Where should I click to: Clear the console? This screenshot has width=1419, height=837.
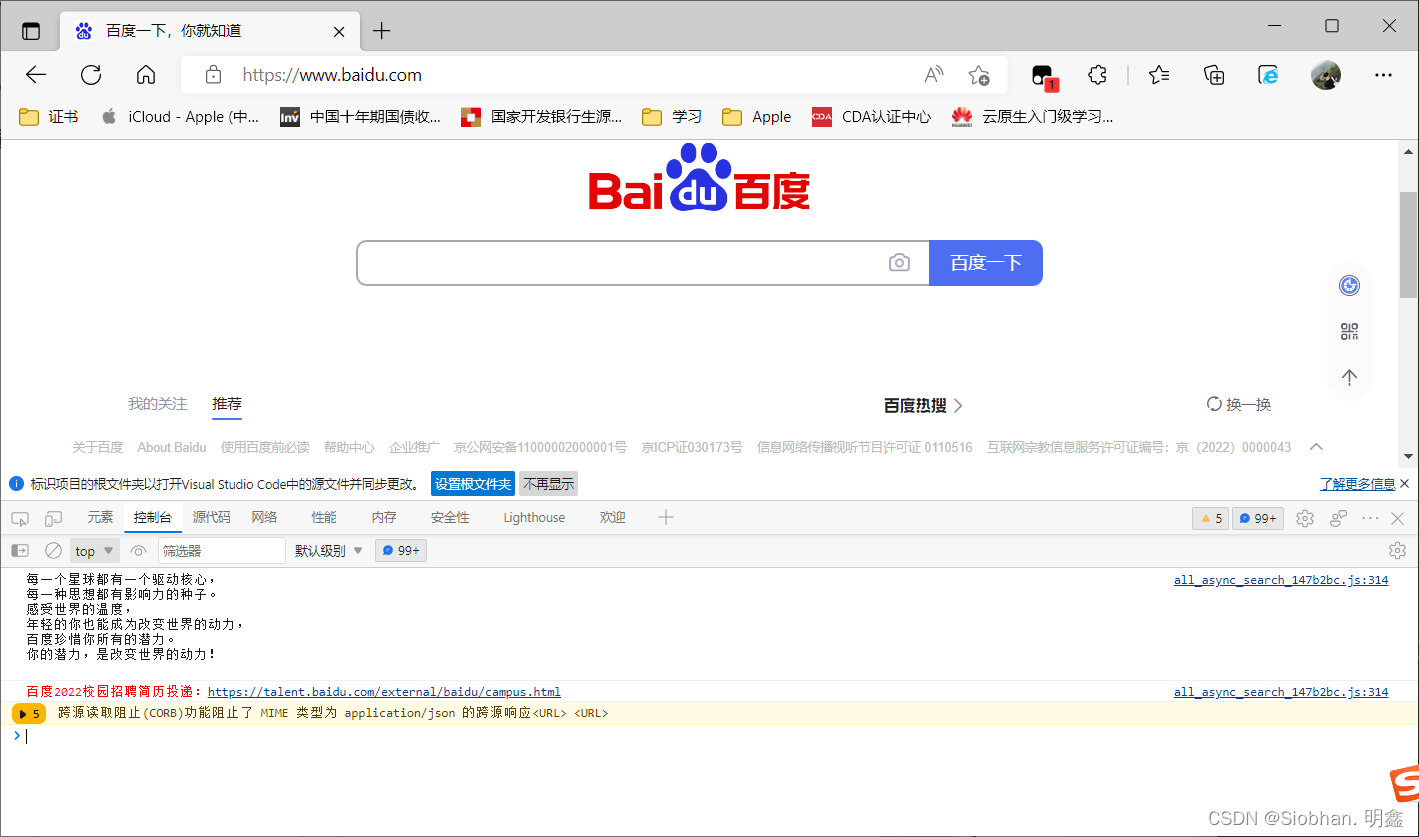point(54,550)
